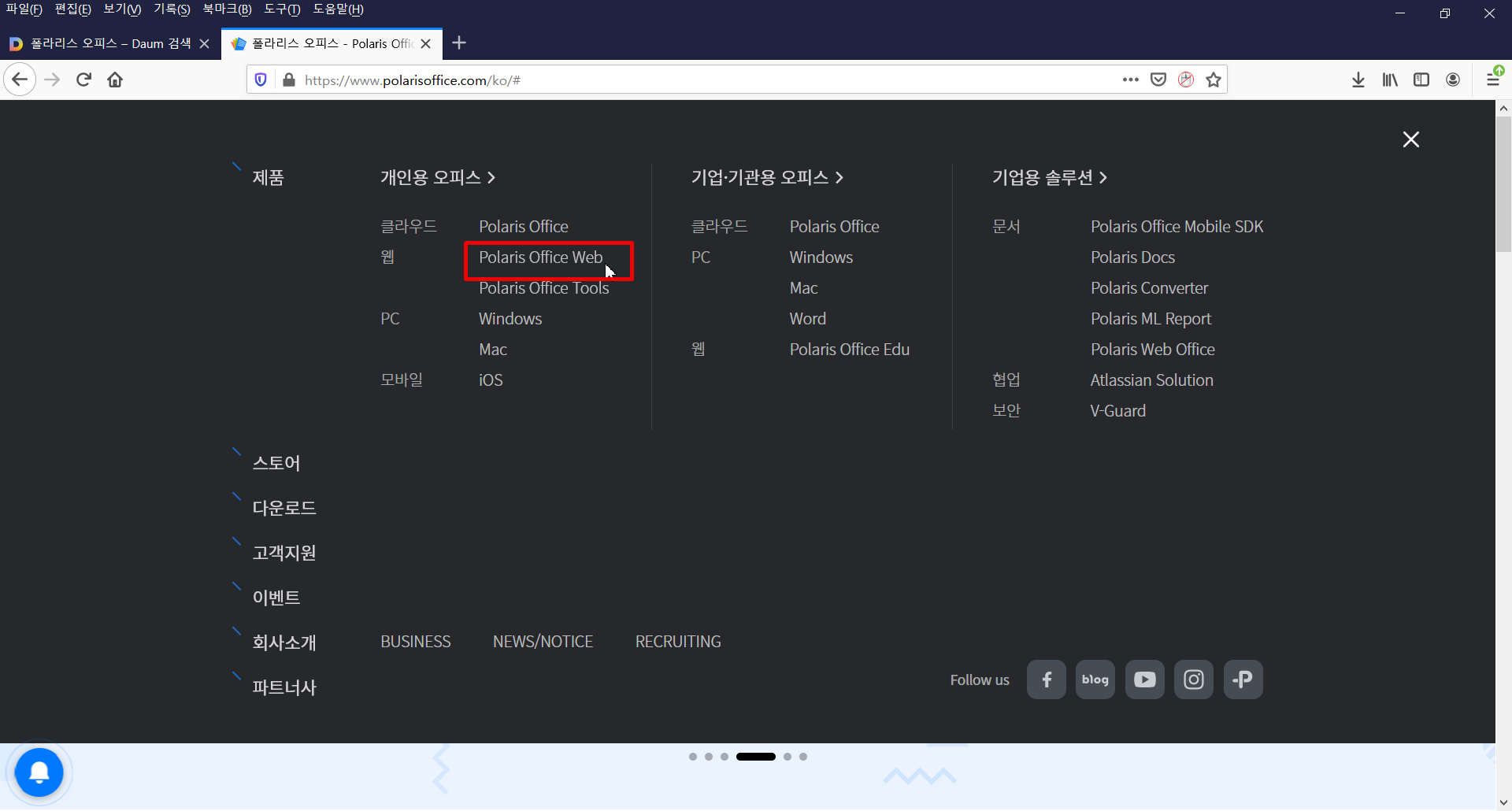Open the Polaris Docs link
1512x811 pixels.
(1132, 257)
